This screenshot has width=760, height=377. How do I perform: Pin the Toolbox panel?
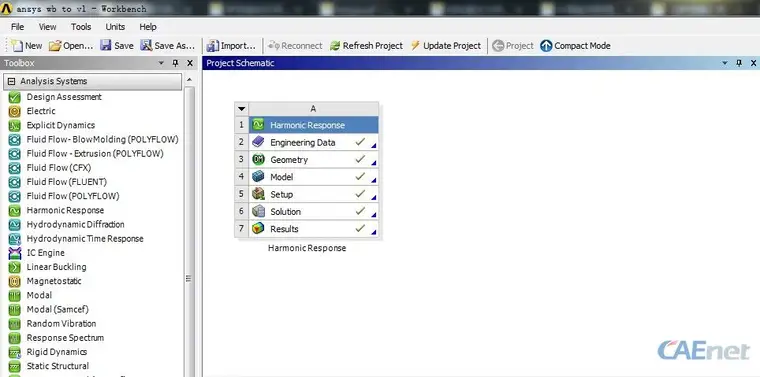[x=175, y=63]
